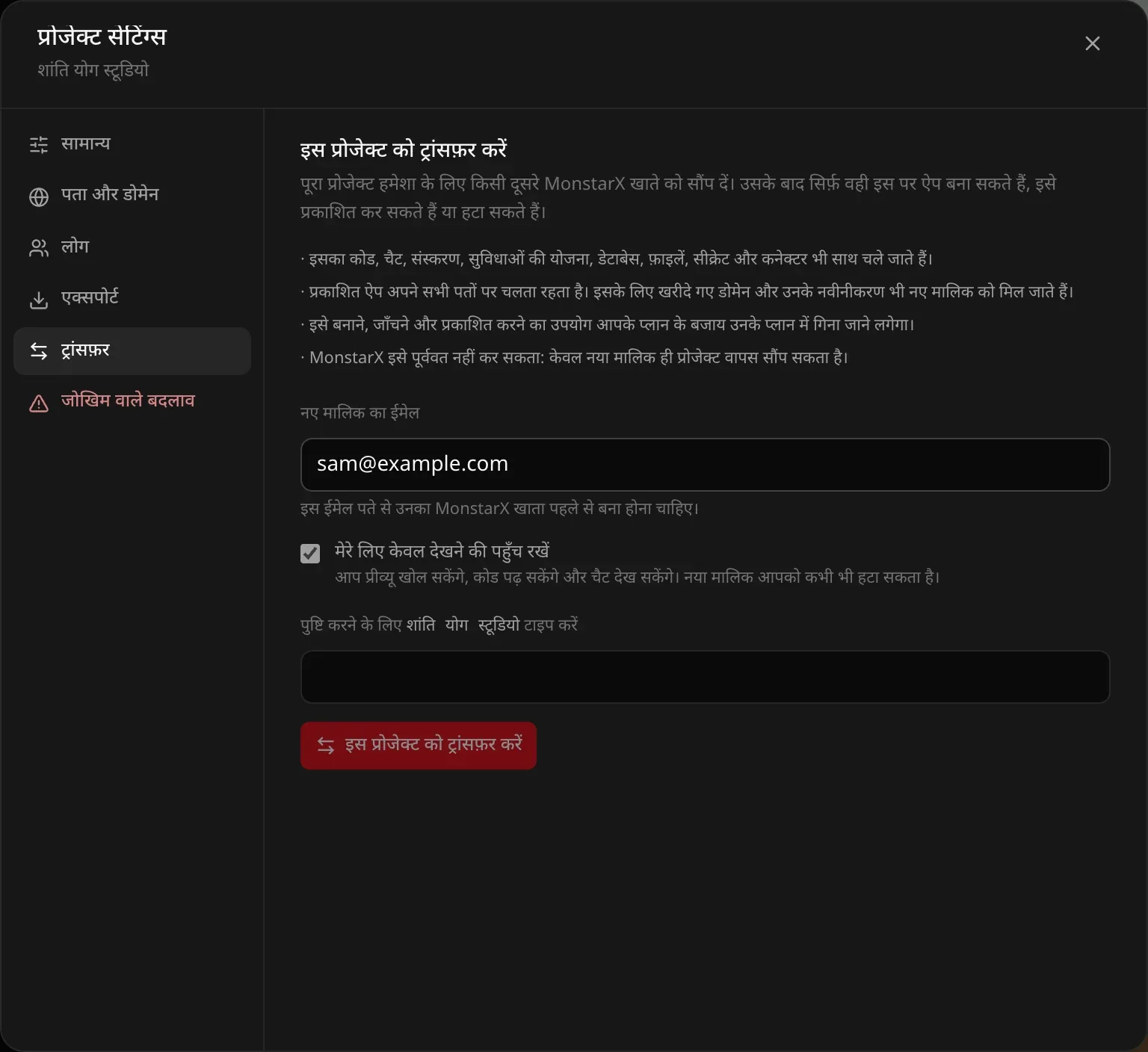The image size is (1148, 1052).
Task: Click the bullet starting with प्रकाशित ऐप अपने
Action: [687, 291]
